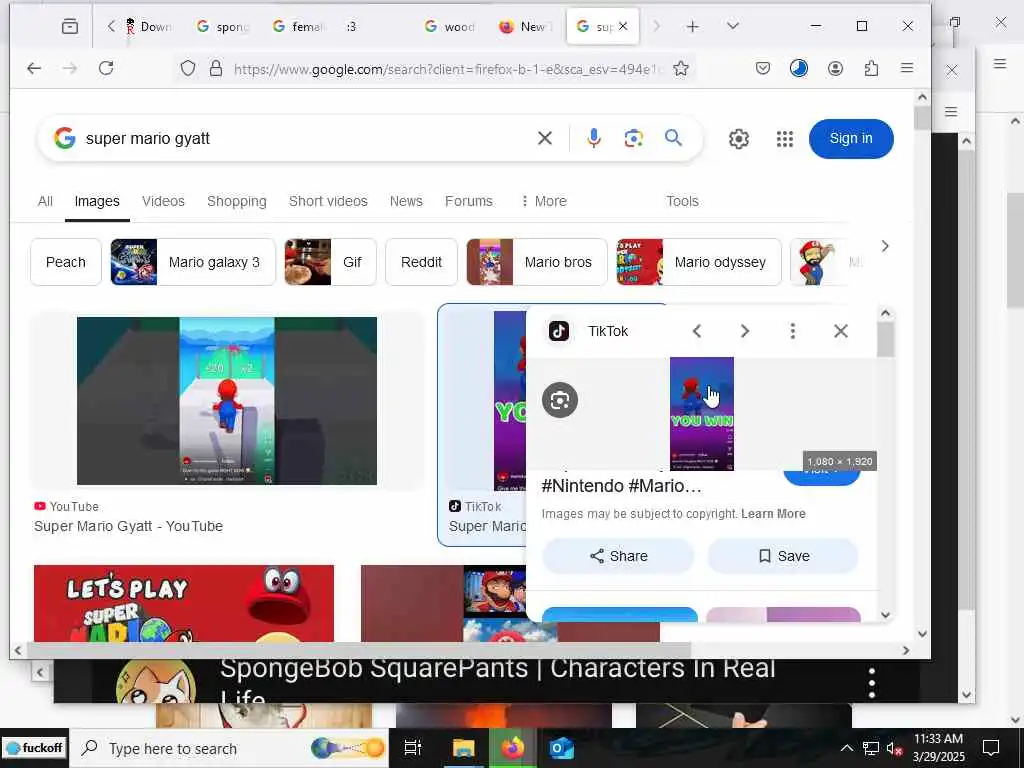1024x768 pixels.
Task: Start voice search with microphone
Action: pos(594,138)
